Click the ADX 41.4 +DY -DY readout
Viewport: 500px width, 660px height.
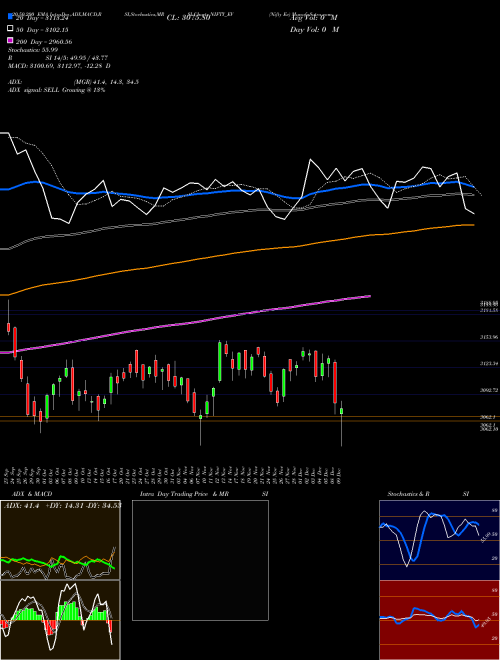[63, 506]
